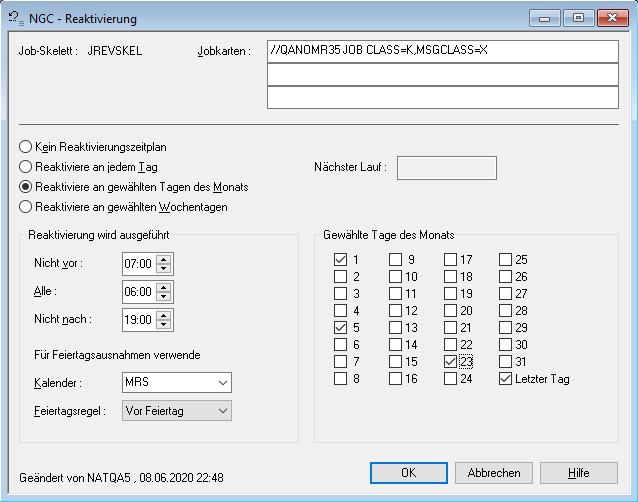This screenshot has height=502, width=638.
Task: Select 'Reaktiviere an gewählten Wochentagen' option
Action: click(26, 207)
